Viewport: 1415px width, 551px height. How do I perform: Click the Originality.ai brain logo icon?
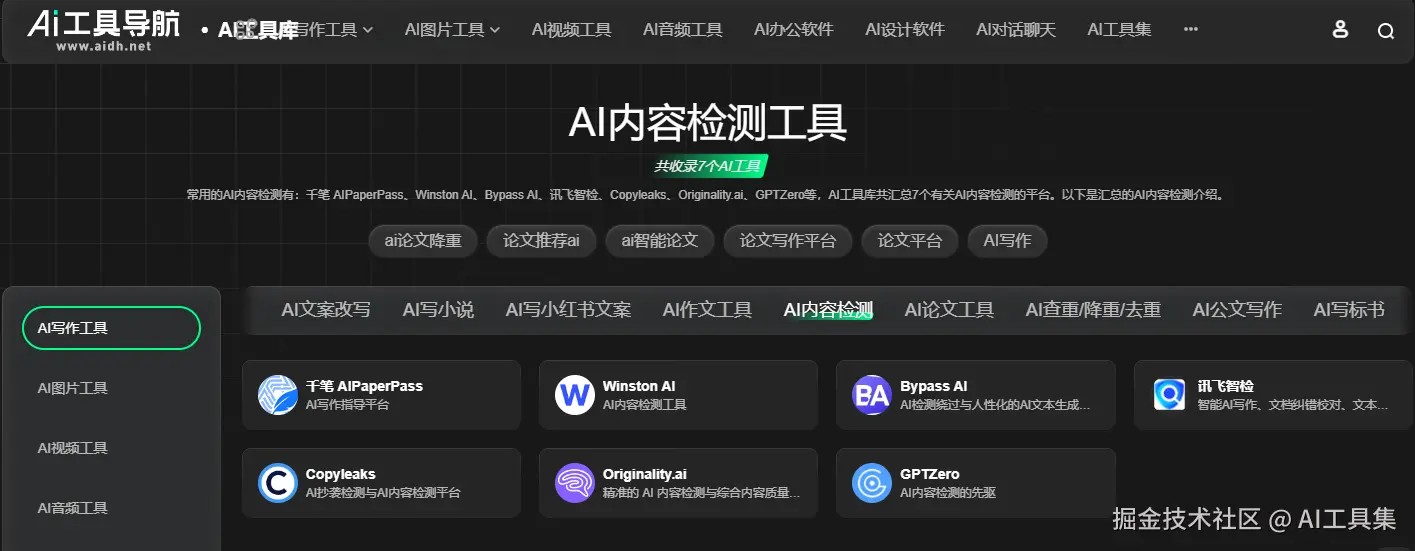575,483
